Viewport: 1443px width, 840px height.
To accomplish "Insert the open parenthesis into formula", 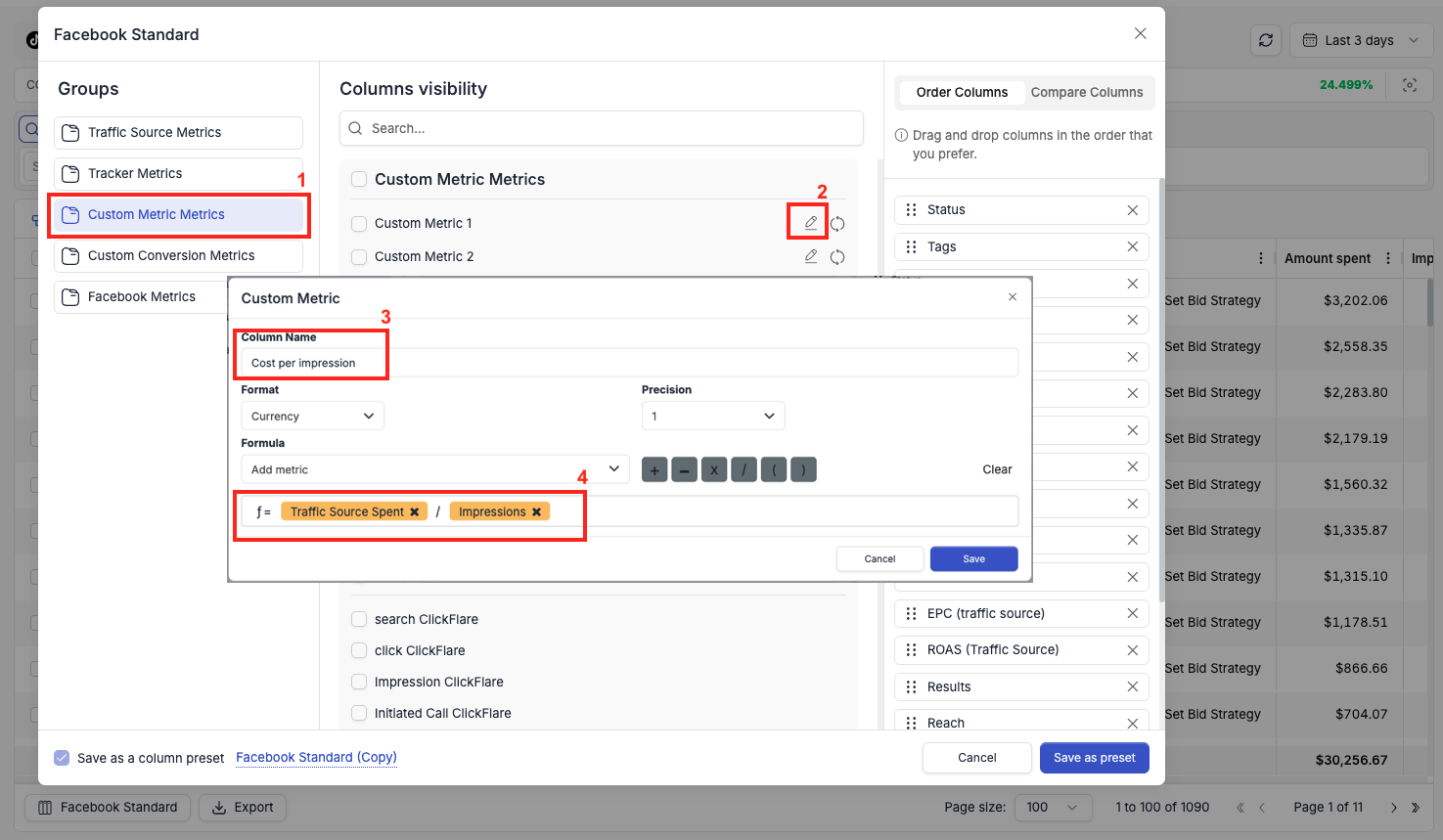I will [x=774, y=470].
